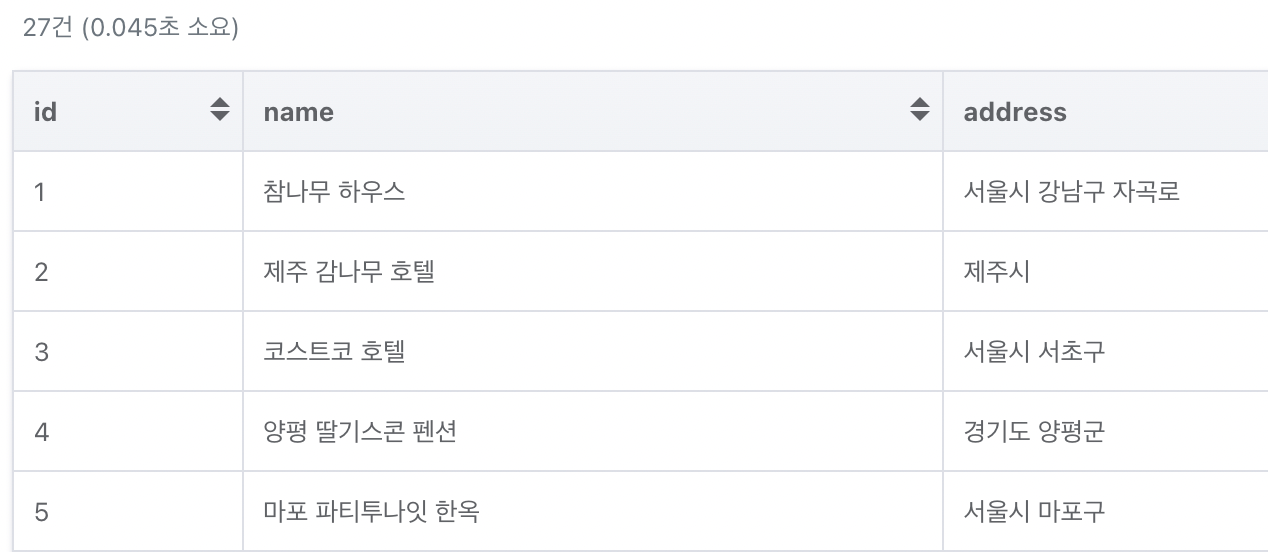The height and width of the screenshot is (552, 1268).
Task: Select the cell with id 4
Action: coord(128,431)
